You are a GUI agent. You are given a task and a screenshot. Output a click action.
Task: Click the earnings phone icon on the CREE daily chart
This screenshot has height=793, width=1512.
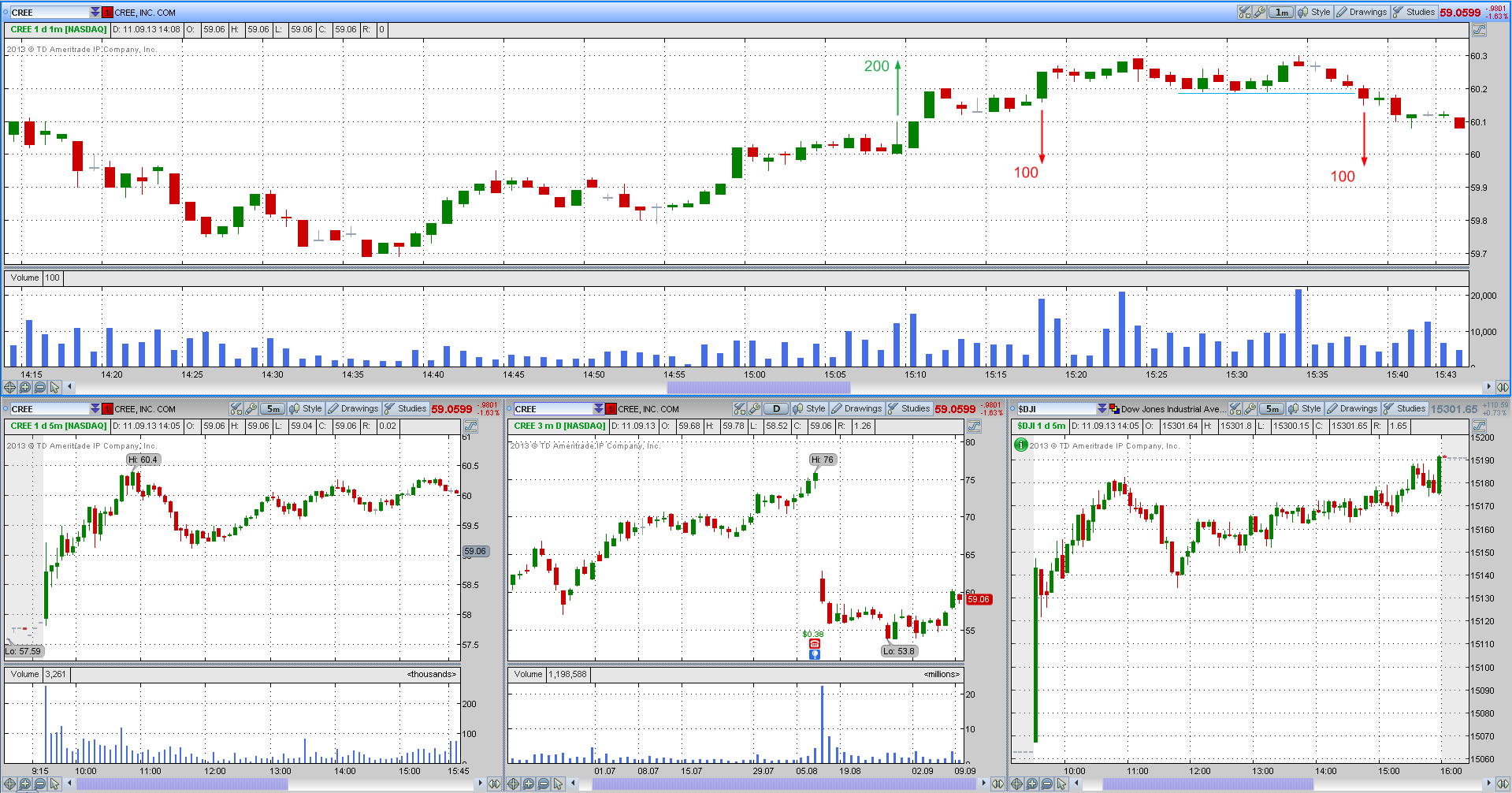pos(815,644)
